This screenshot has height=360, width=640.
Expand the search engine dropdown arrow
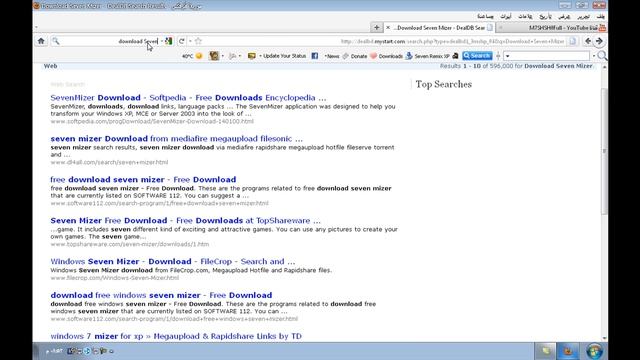[x=162, y=41]
